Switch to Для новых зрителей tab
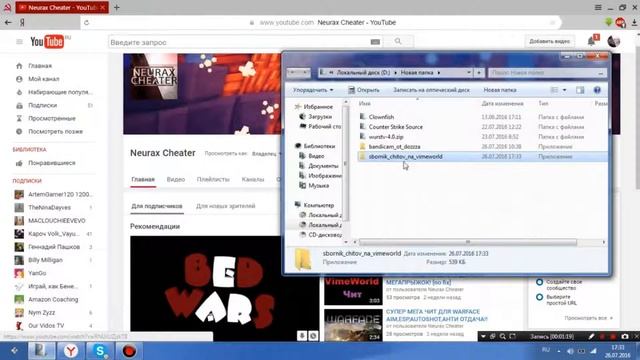640x360 pixels. pos(225,206)
